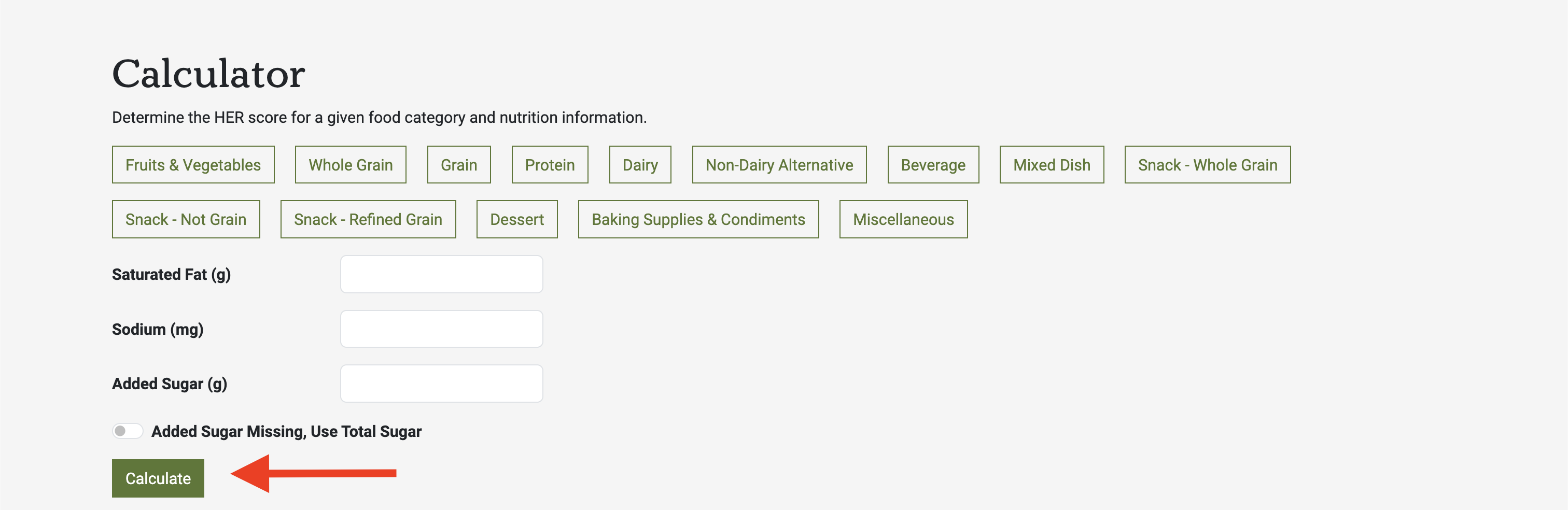The width and height of the screenshot is (1568, 510).
Task: Click into the Sodium (mg) field
Action: (x=441, y=329)
